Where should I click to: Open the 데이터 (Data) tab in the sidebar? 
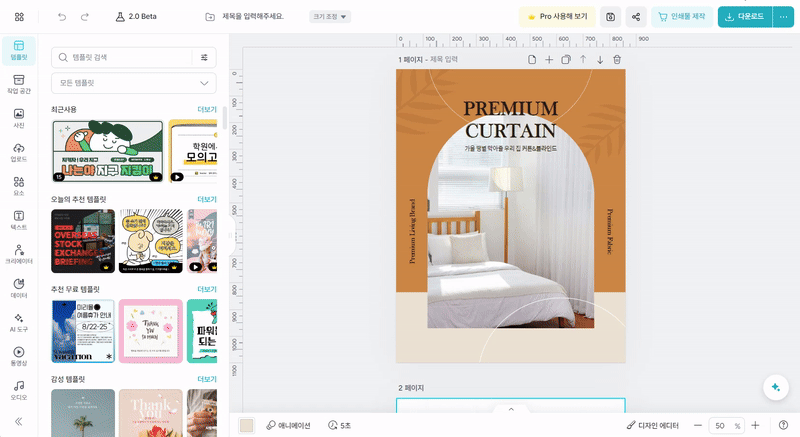pos(19,288)
